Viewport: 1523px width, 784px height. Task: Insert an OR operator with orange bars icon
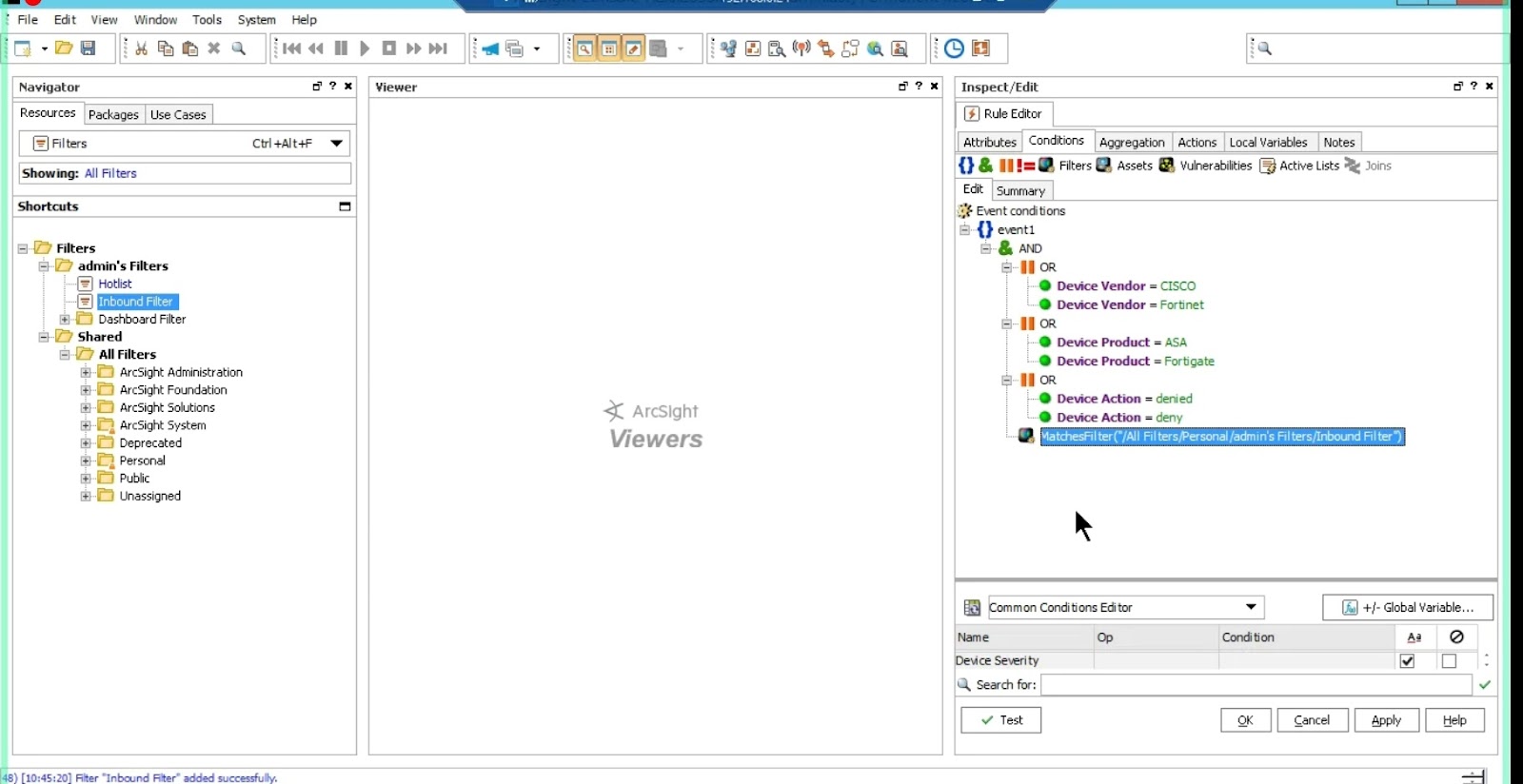tap(1006, 166)
